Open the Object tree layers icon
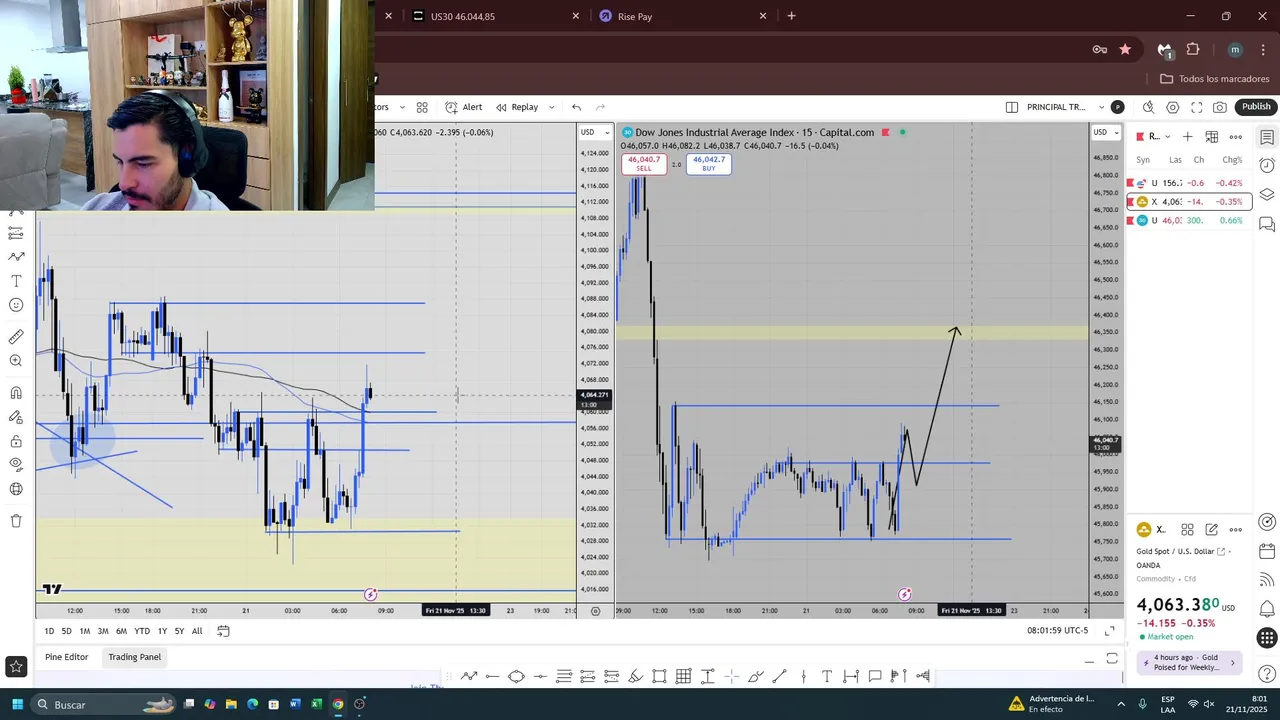The width and height of the screenshot is (1280, 720). coord(1267,195)
